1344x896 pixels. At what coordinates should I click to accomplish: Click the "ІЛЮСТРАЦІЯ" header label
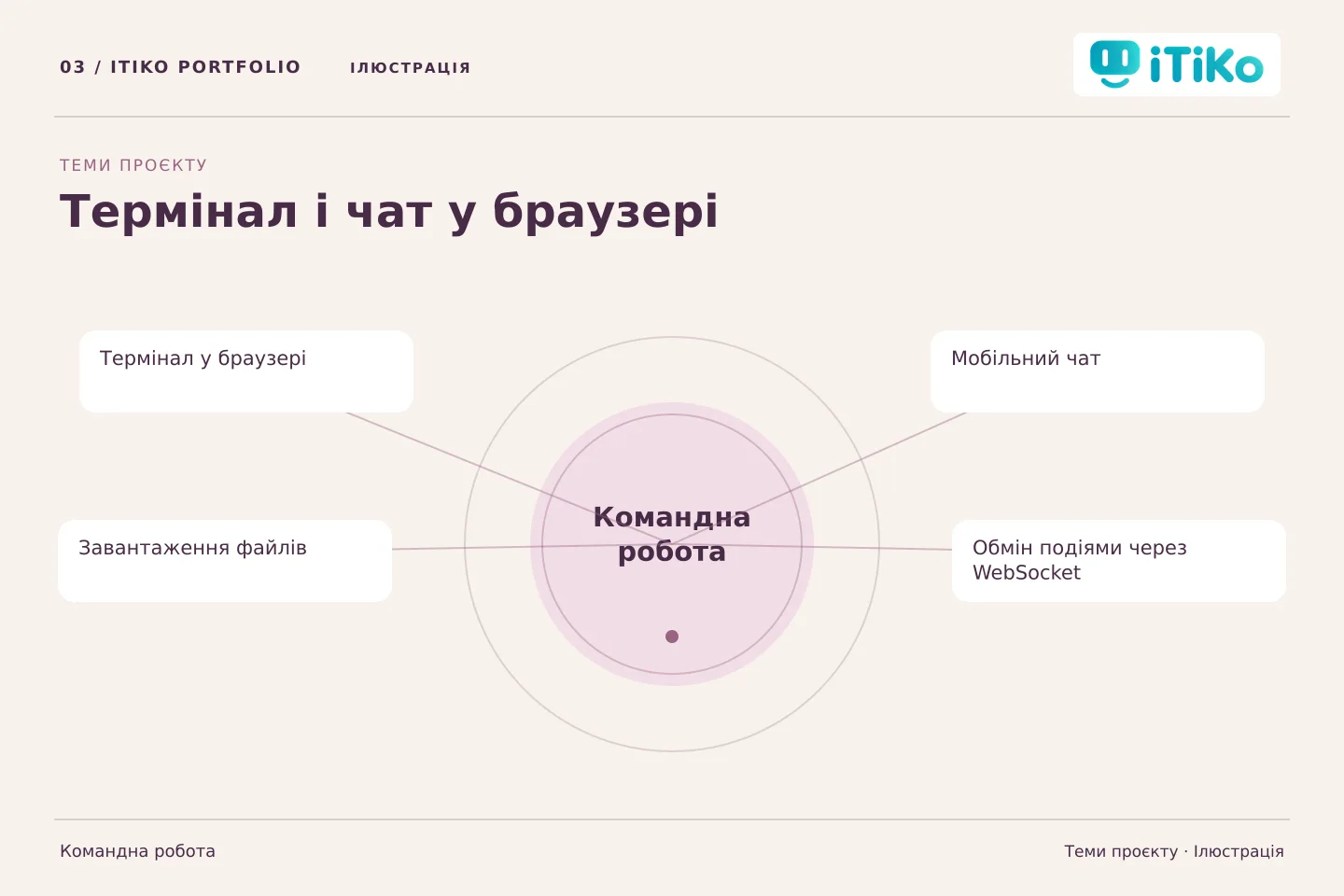411,67
